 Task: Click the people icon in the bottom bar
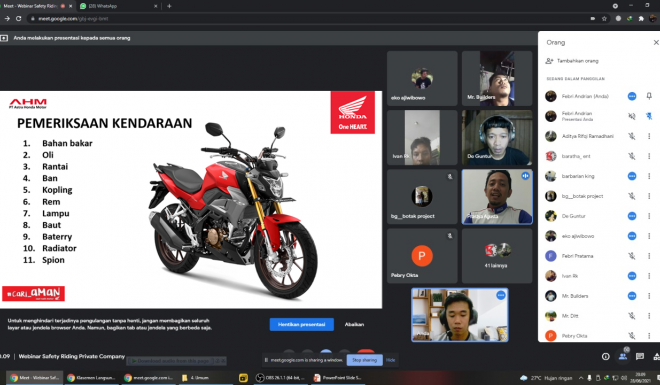[x=623, y=356]
